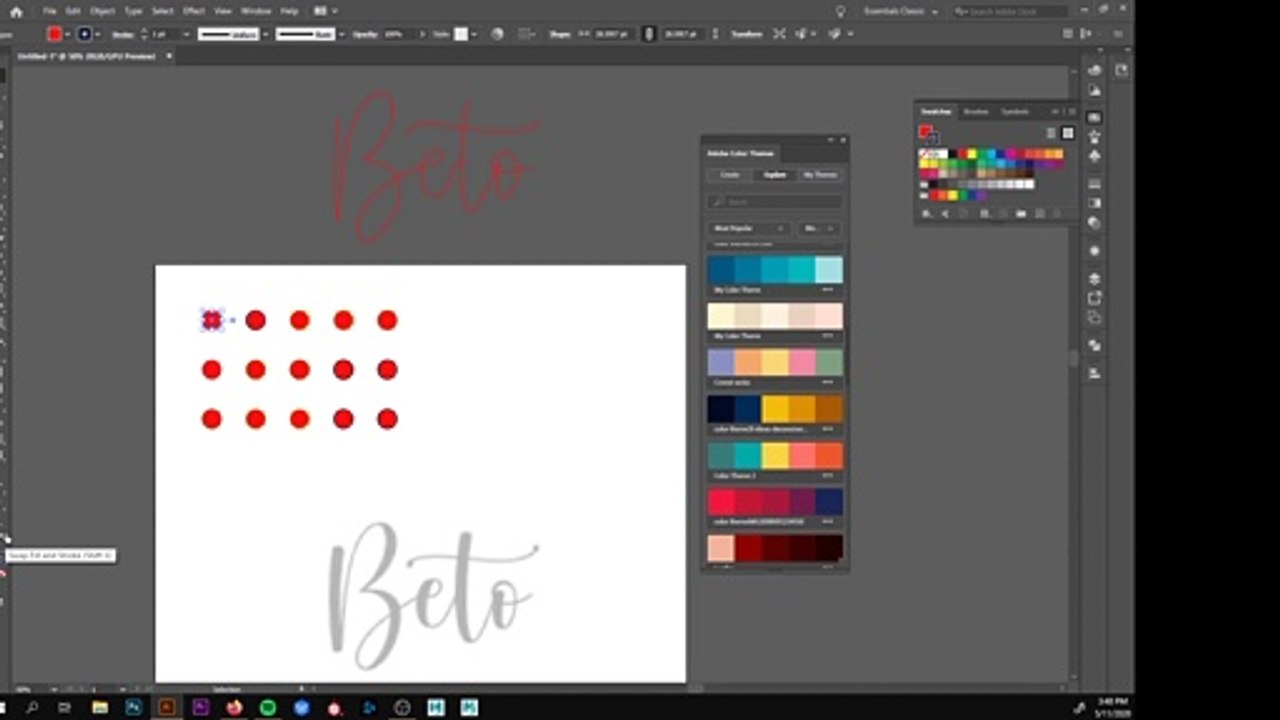Click the stroke weight stepper arrows
Image resolution: width=1280 pixels, height=720 pixels.
point(144,33)
